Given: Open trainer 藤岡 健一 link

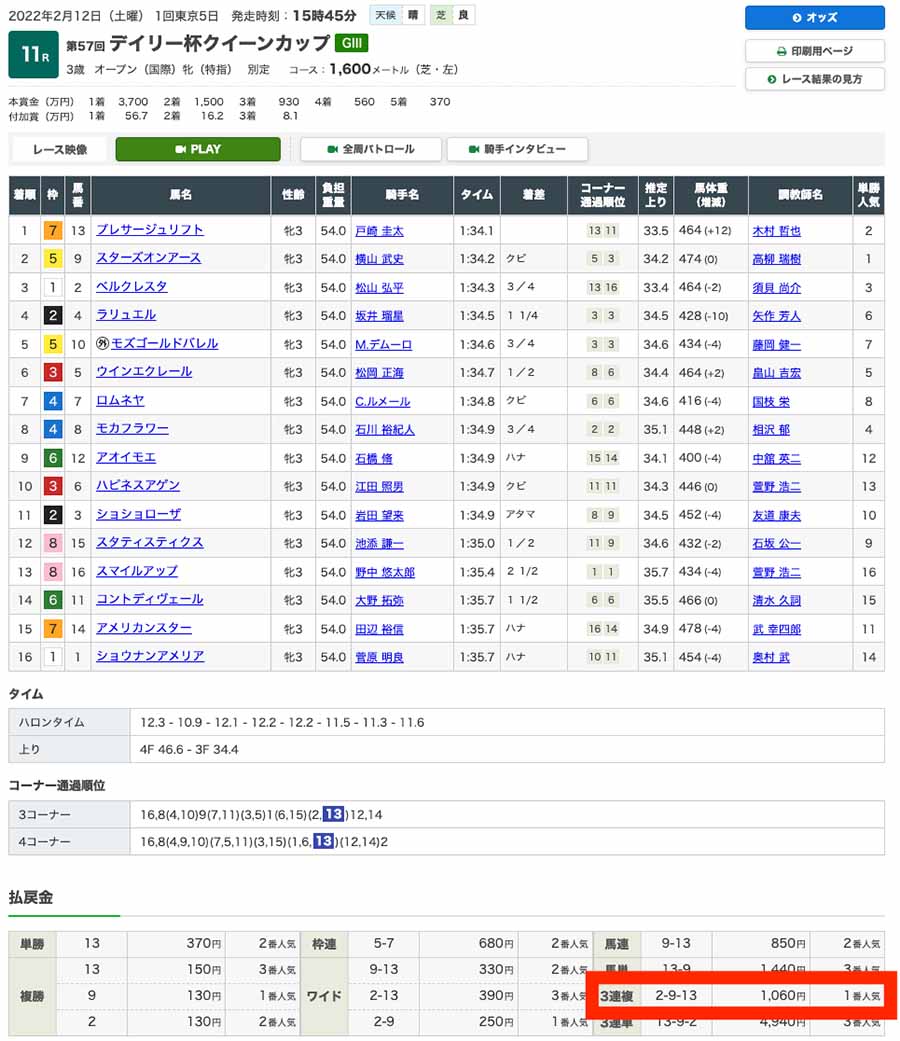Looking at the screenshot, I should [x=777, y=345].
